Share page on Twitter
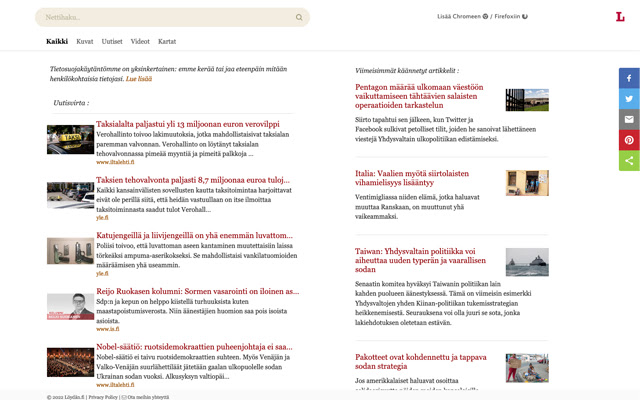 629,99
